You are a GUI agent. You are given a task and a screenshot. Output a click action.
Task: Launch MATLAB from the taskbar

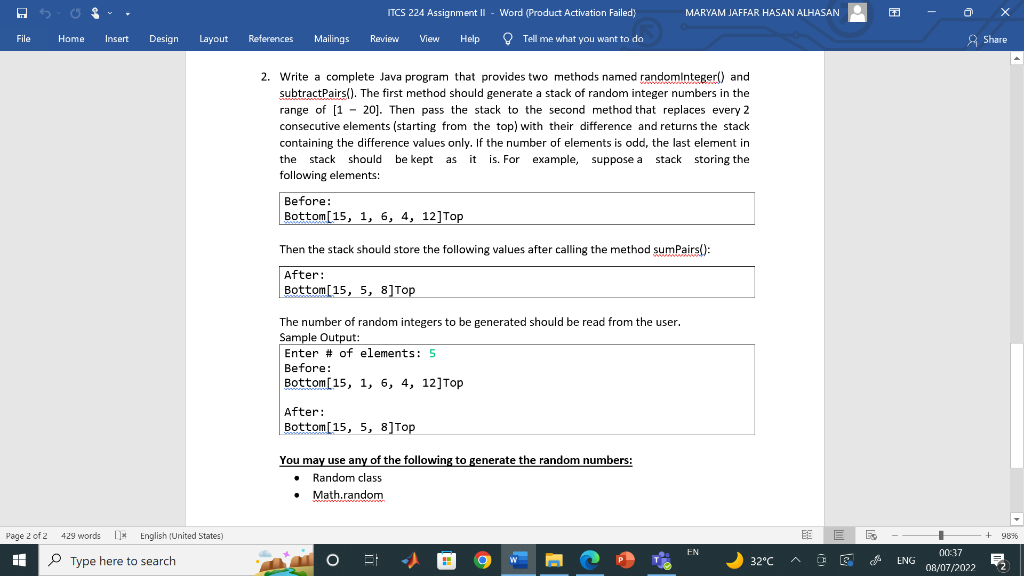coord(409,560)
